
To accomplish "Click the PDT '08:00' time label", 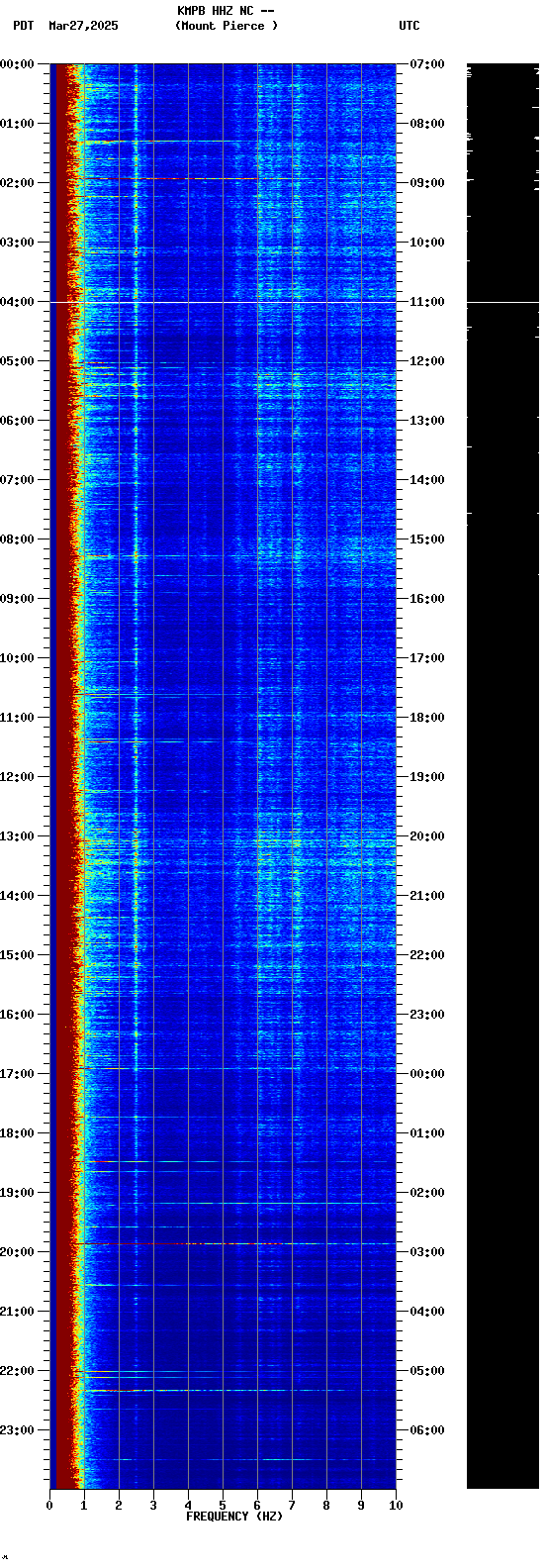I will [x=18, y=539].
